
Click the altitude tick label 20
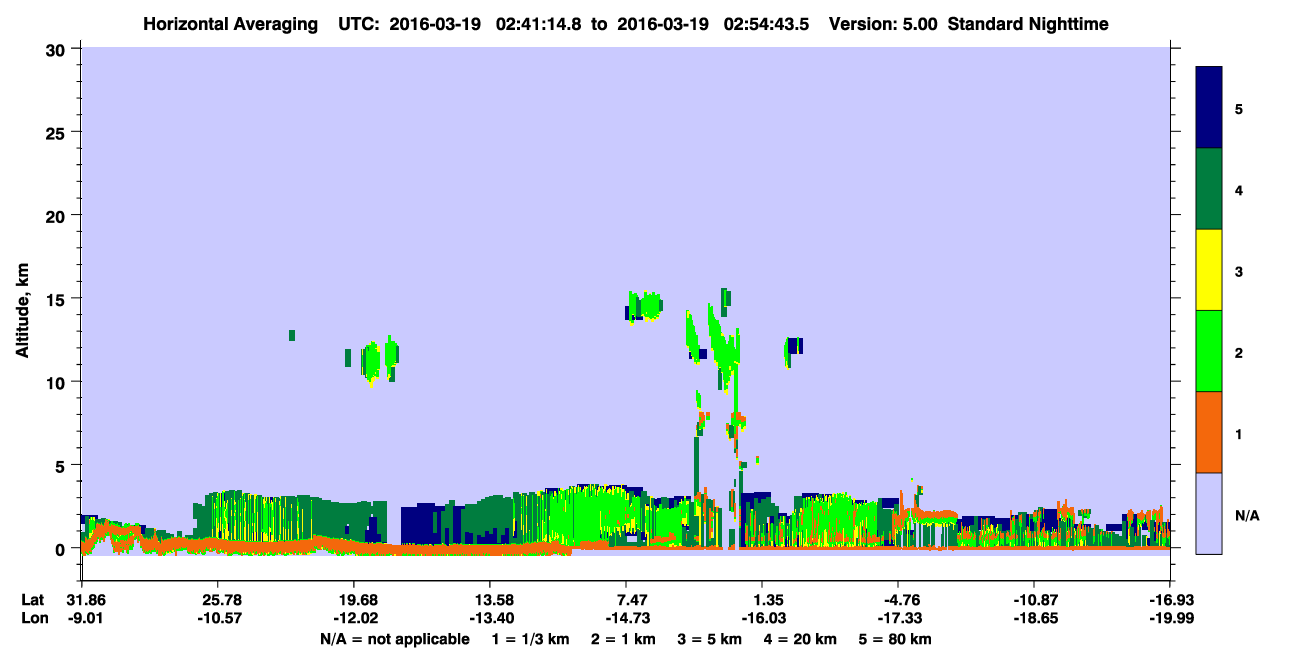(x=58, y=215)
